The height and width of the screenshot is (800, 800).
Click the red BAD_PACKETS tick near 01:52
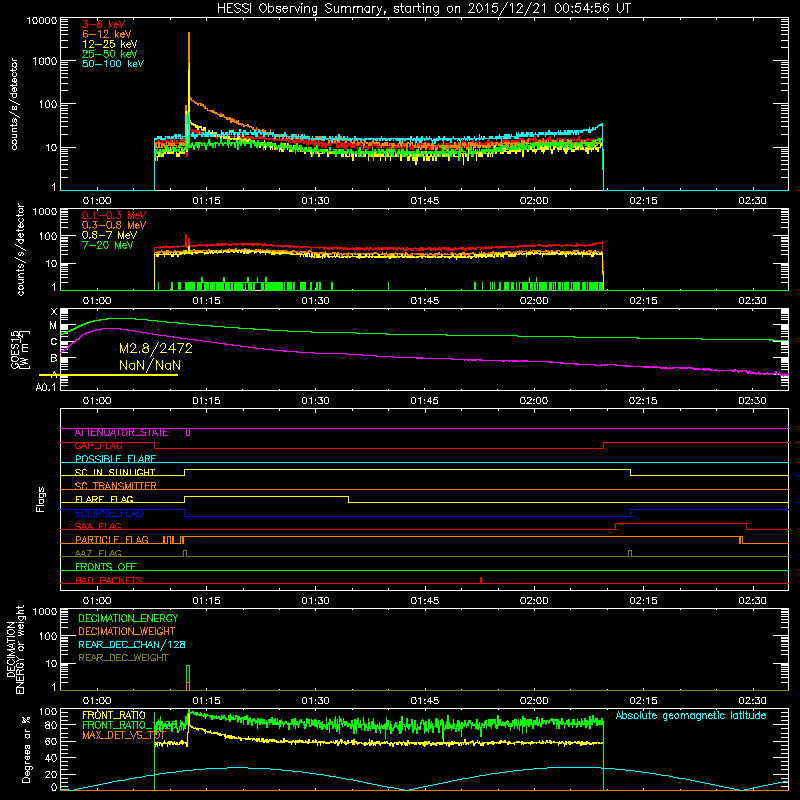coord(481,580)
